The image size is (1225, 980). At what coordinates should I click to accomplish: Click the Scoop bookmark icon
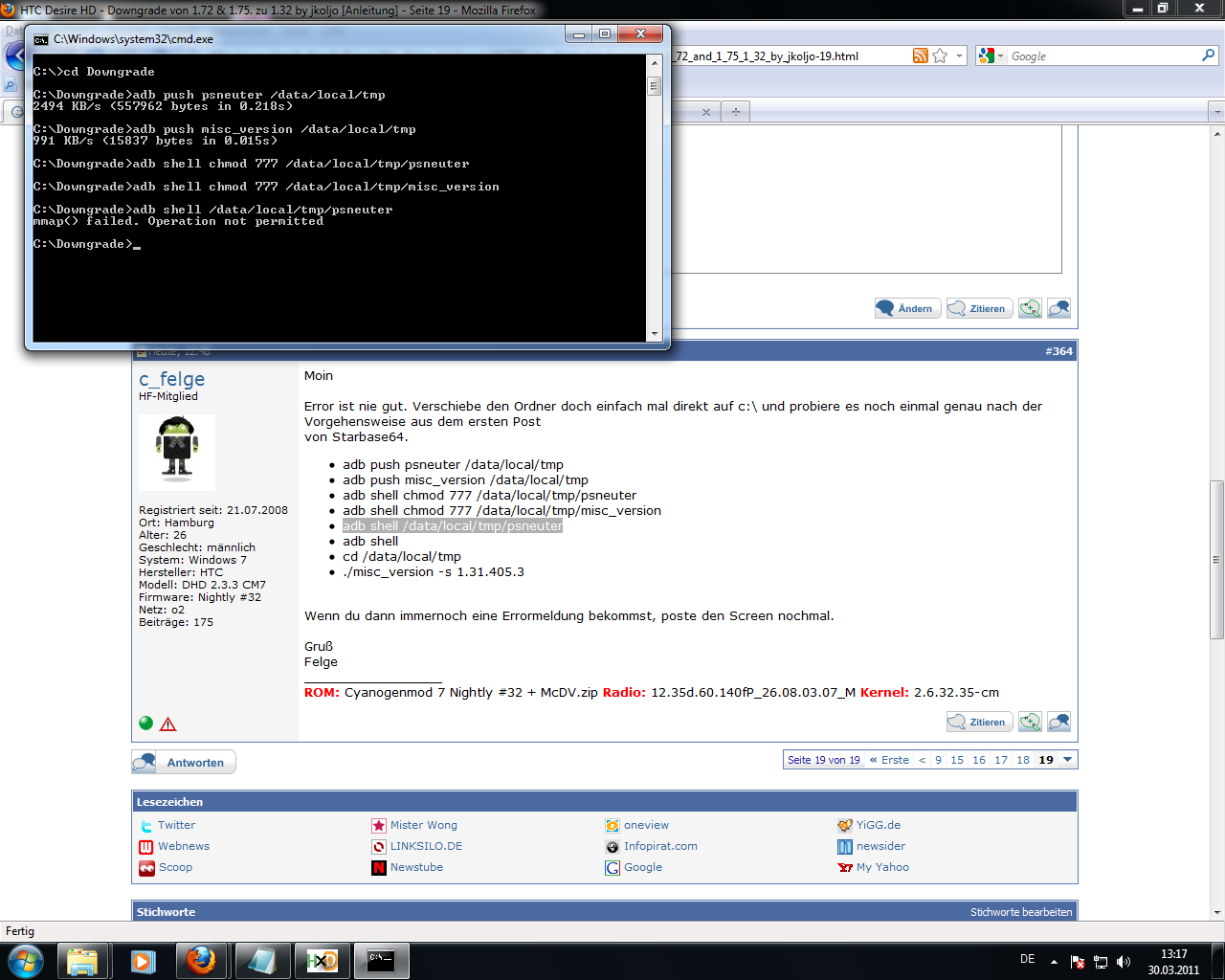146,867
